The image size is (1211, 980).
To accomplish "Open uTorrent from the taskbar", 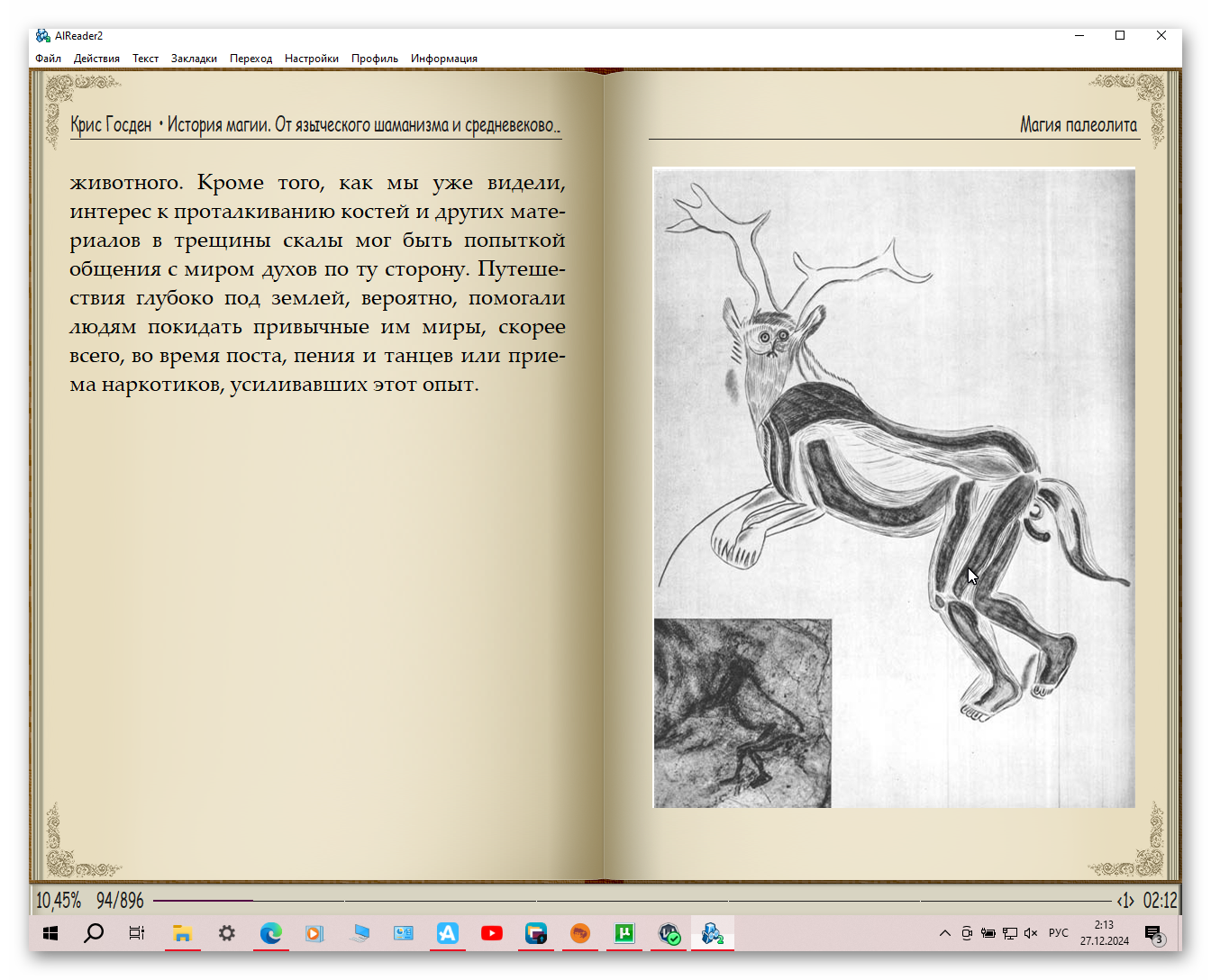I will pyautogui.click(x=624, y=933).
